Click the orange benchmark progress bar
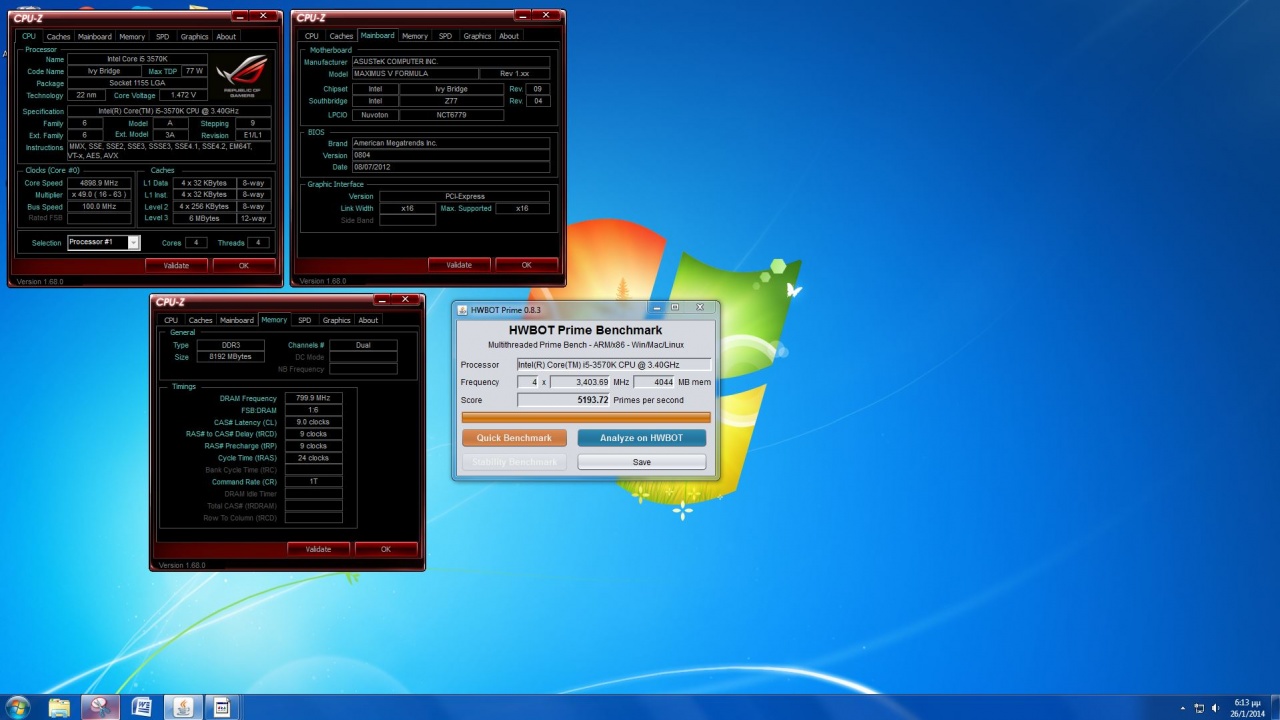The image size is (1280, 720). point(586,417)
